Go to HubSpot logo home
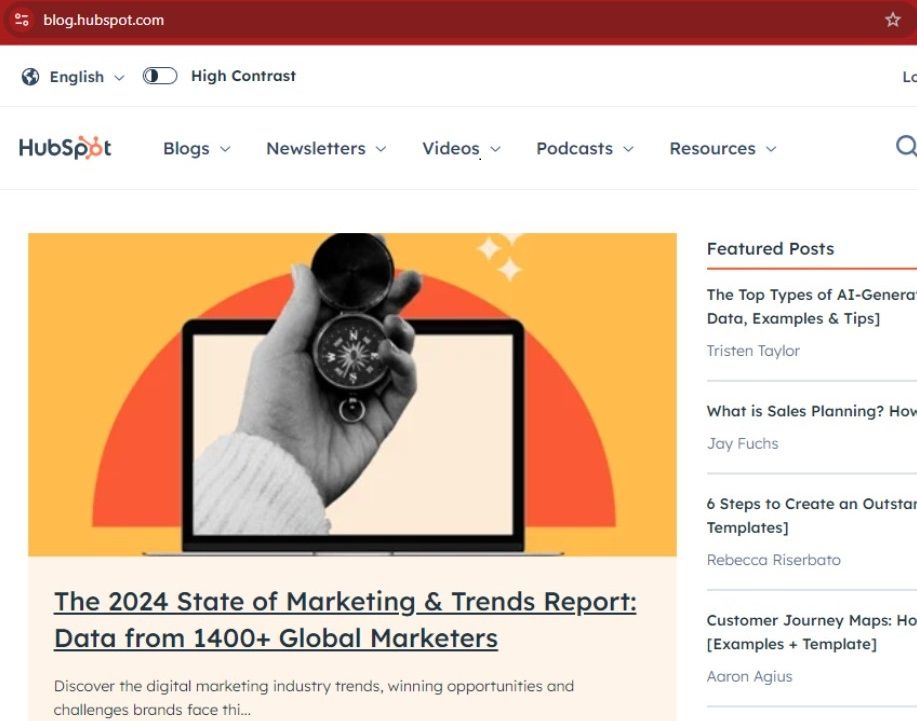The image size is (917, 721). click(x=65, y=148)
